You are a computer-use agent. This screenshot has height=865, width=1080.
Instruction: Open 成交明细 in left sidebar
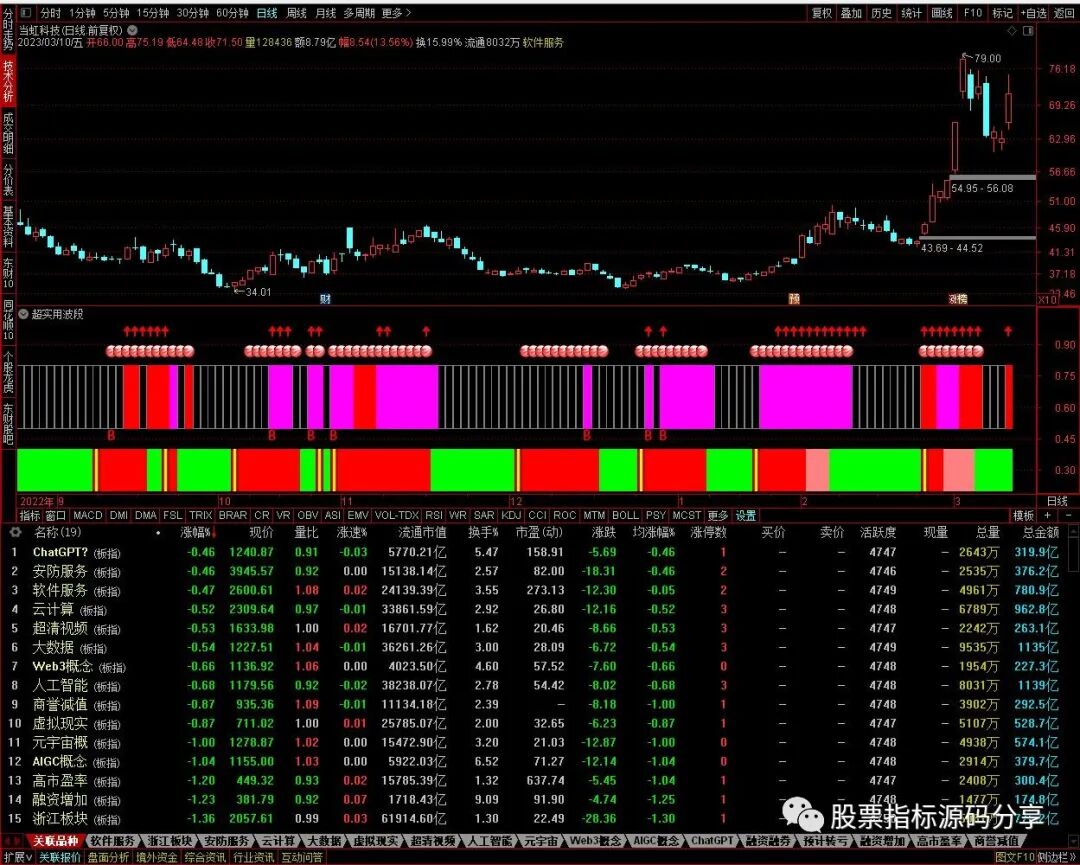pyautogui.click(x=8, y=133)
